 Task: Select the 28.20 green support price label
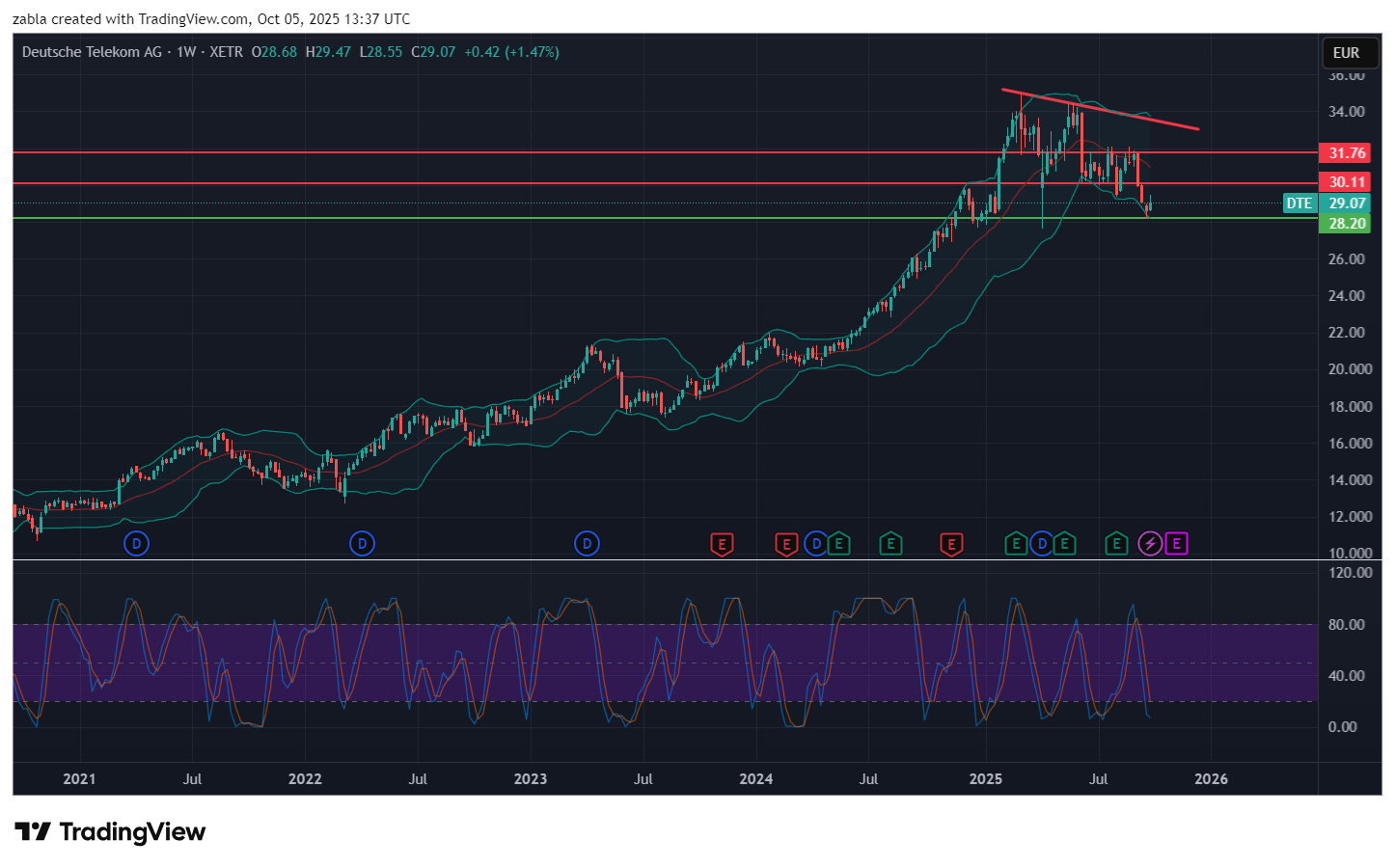pos(1346,224)
